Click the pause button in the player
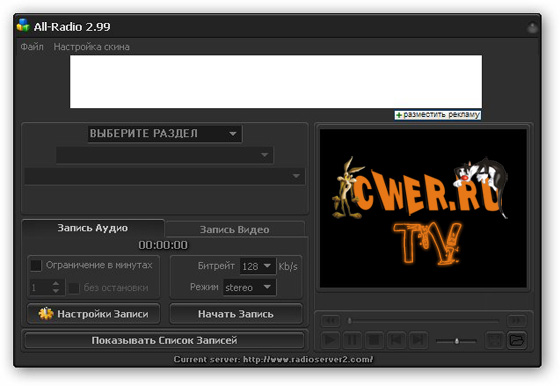This screenshot has width=560, height=386. tap(352, 340)
